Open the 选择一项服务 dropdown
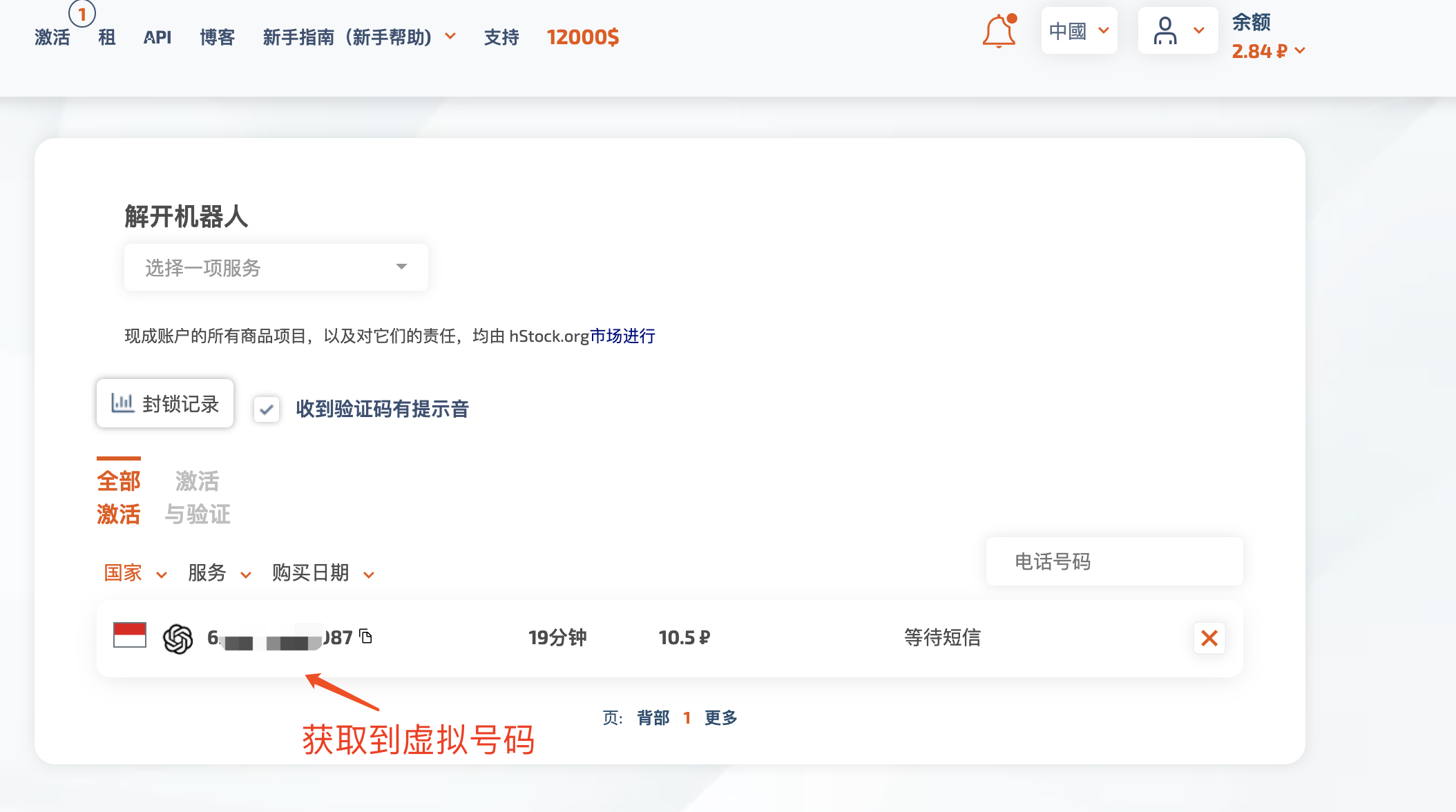 pyautogui.click(x=276, y=267)
